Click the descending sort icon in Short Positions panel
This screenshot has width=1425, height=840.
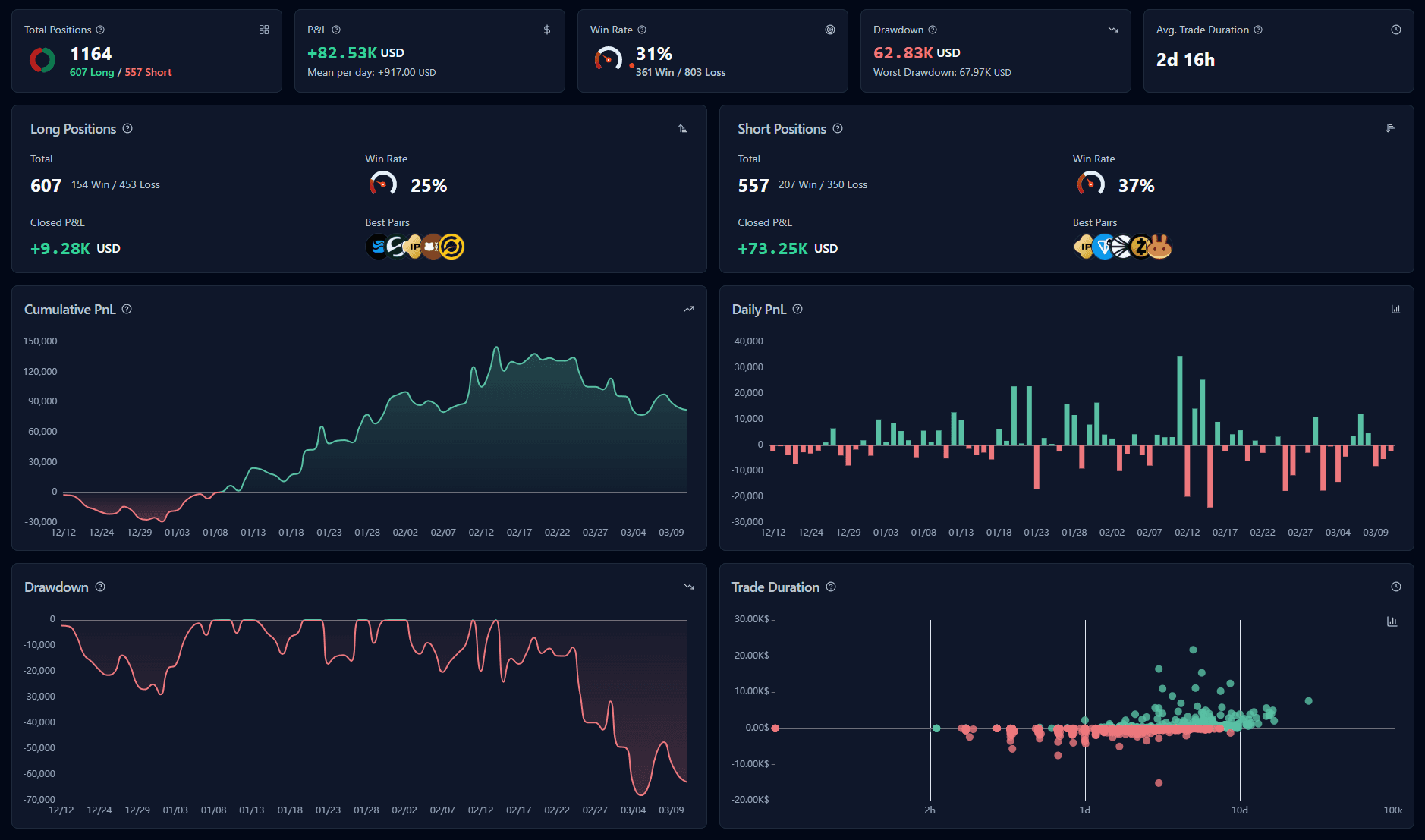tap(1390, 129)
